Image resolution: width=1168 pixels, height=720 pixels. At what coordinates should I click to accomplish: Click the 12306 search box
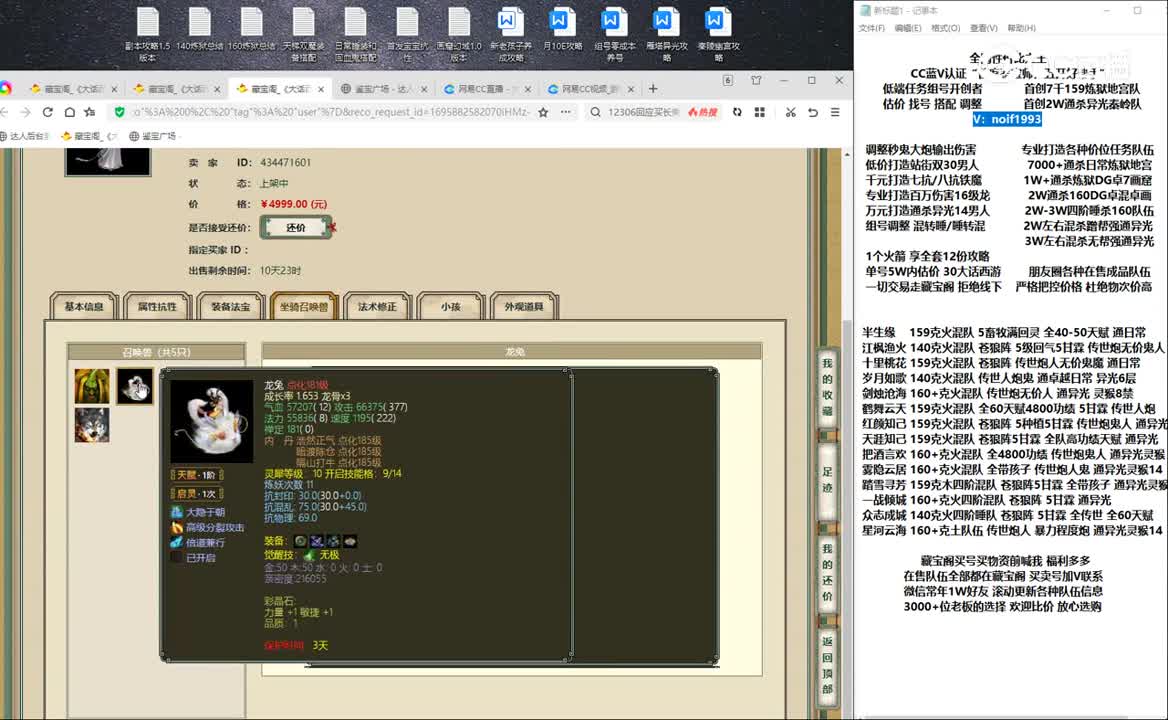[x=644, y=112]
